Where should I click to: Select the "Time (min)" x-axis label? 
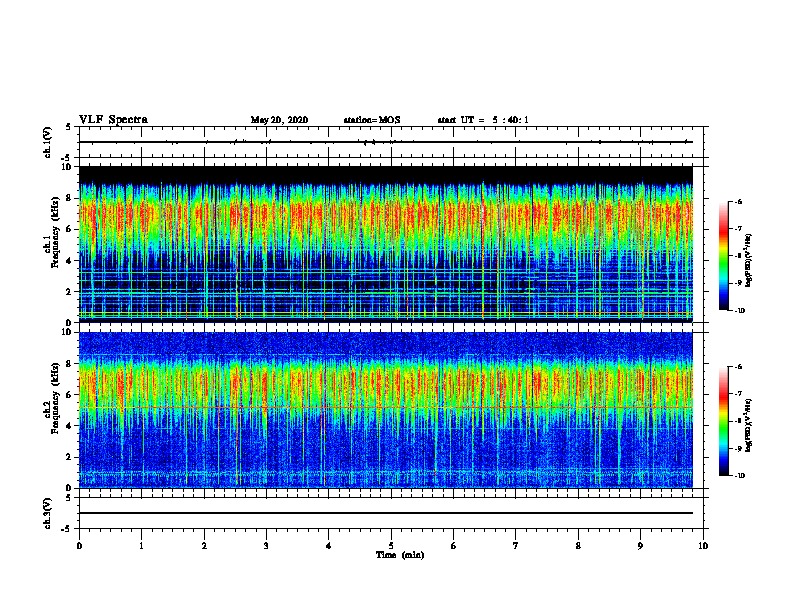click(x=400, y=555)
